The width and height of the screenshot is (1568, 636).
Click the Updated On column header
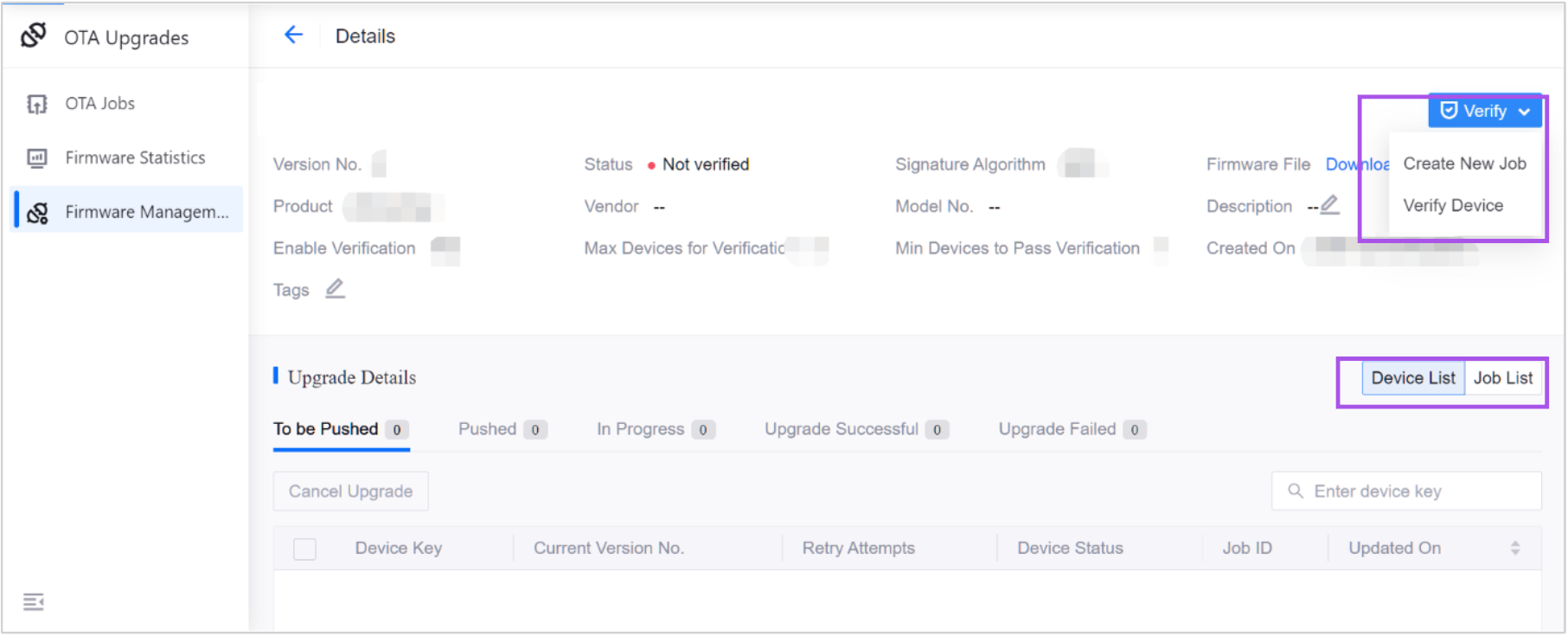[1394, 548]
